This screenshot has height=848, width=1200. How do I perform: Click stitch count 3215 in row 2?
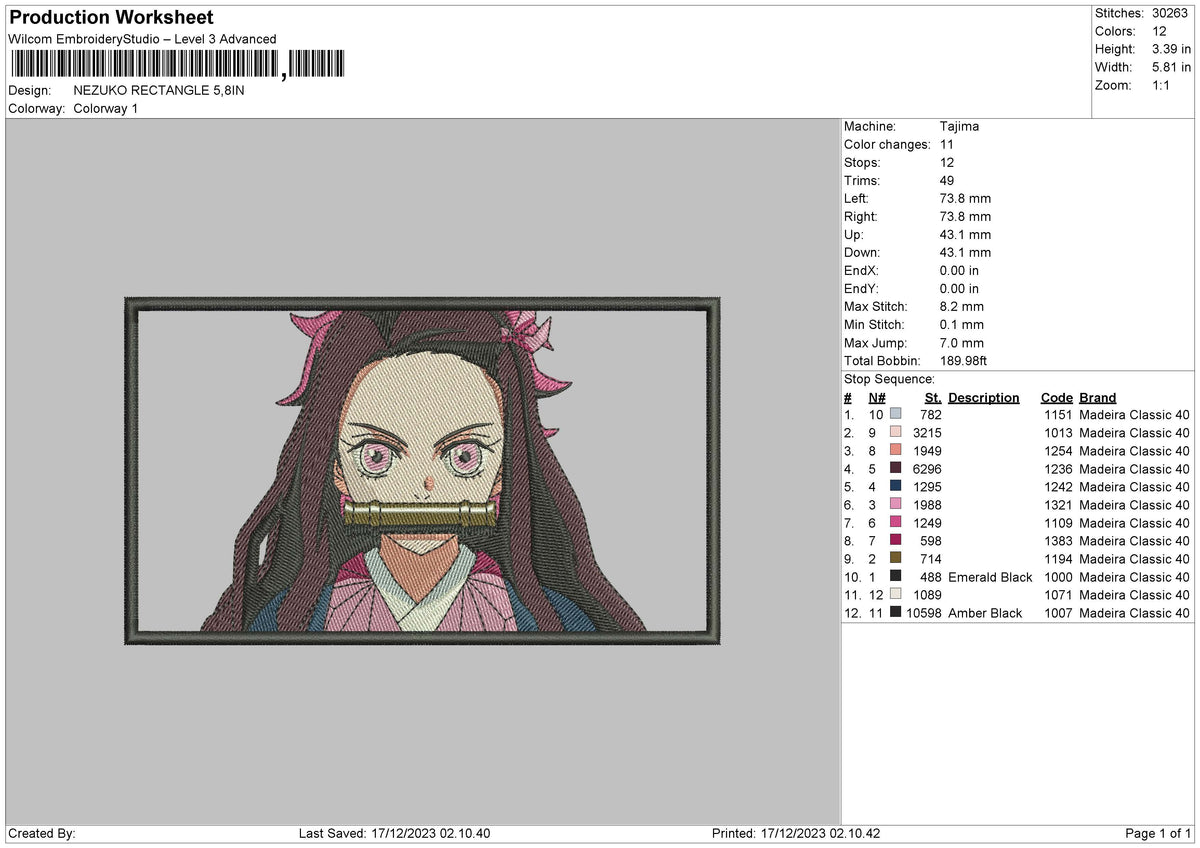click(927, 433)
